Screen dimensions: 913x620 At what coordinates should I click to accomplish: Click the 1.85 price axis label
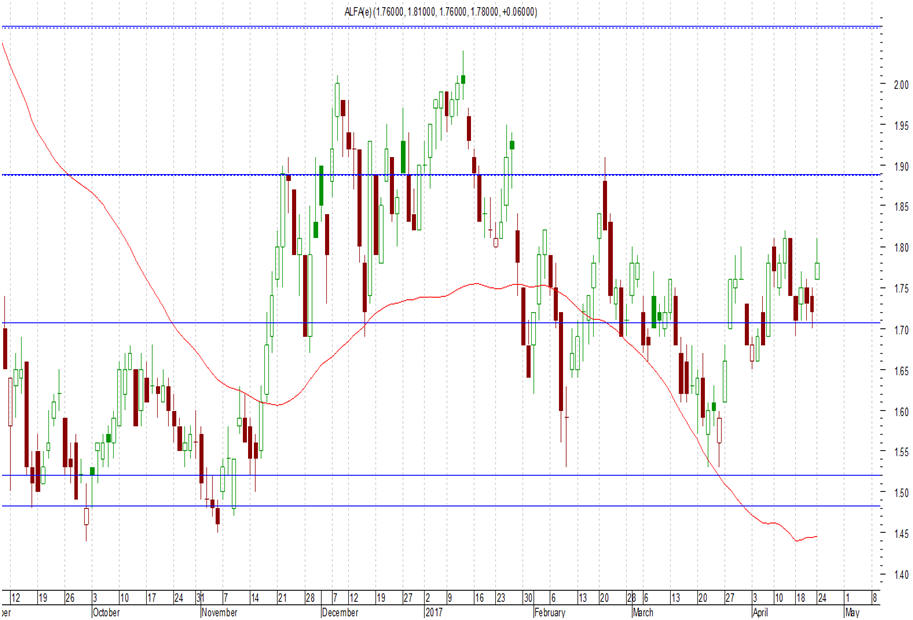[x=901, y=206]
